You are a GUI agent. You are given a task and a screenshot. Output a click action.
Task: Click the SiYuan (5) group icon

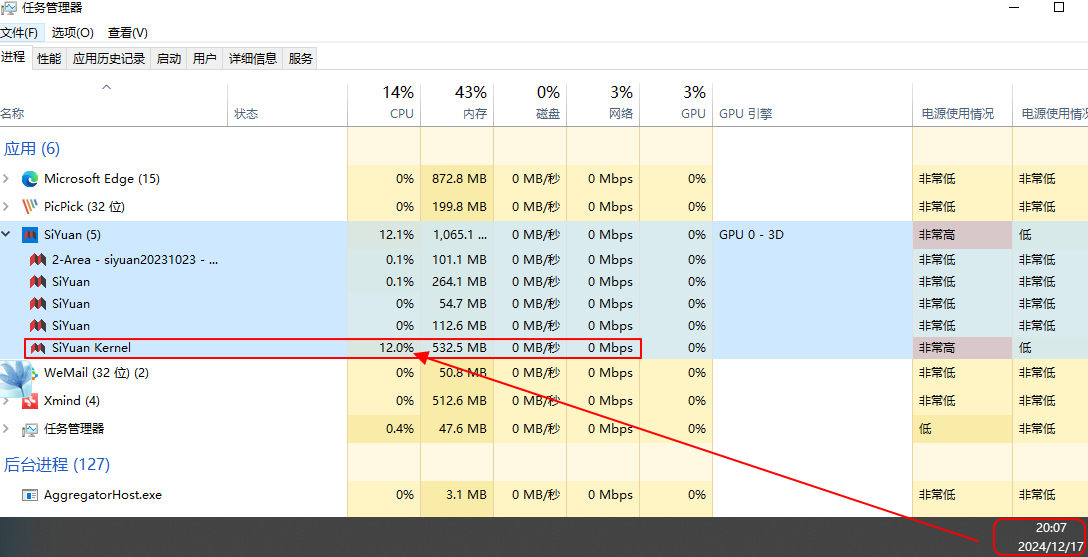click(x=29, y=234)
